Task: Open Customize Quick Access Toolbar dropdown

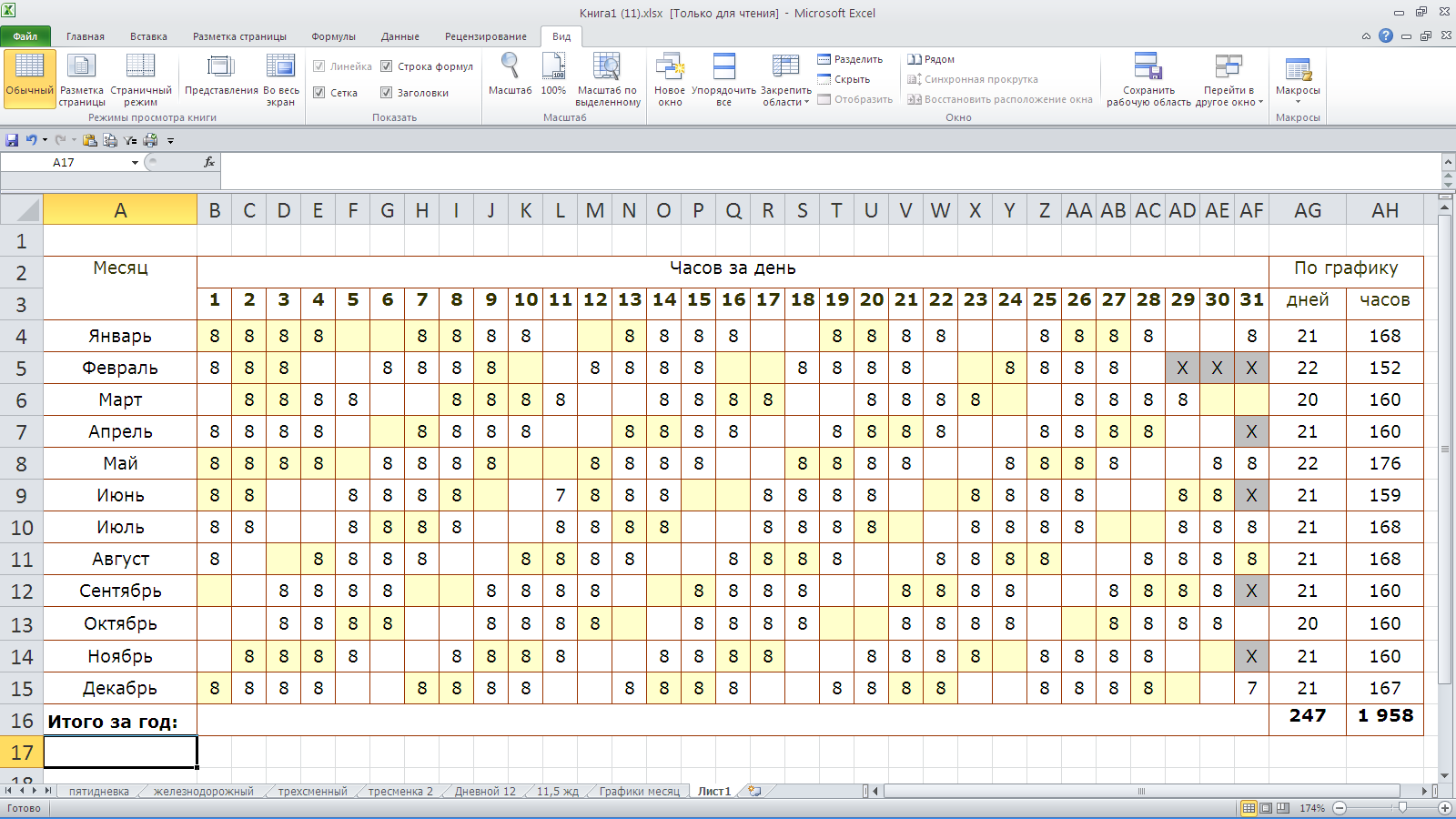Action: tap(170, 140)
